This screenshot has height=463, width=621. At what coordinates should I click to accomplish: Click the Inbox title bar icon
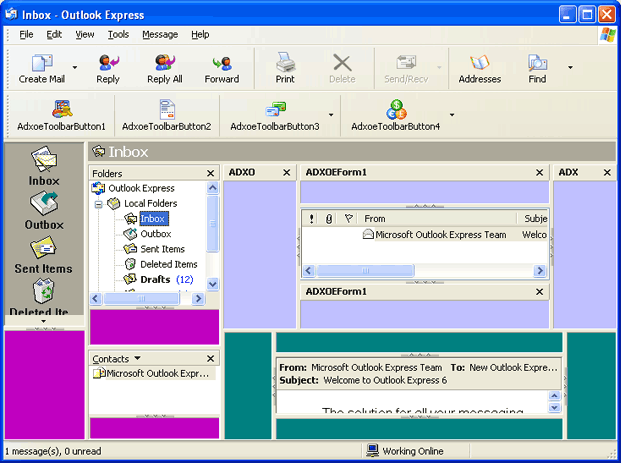point(99,151)
